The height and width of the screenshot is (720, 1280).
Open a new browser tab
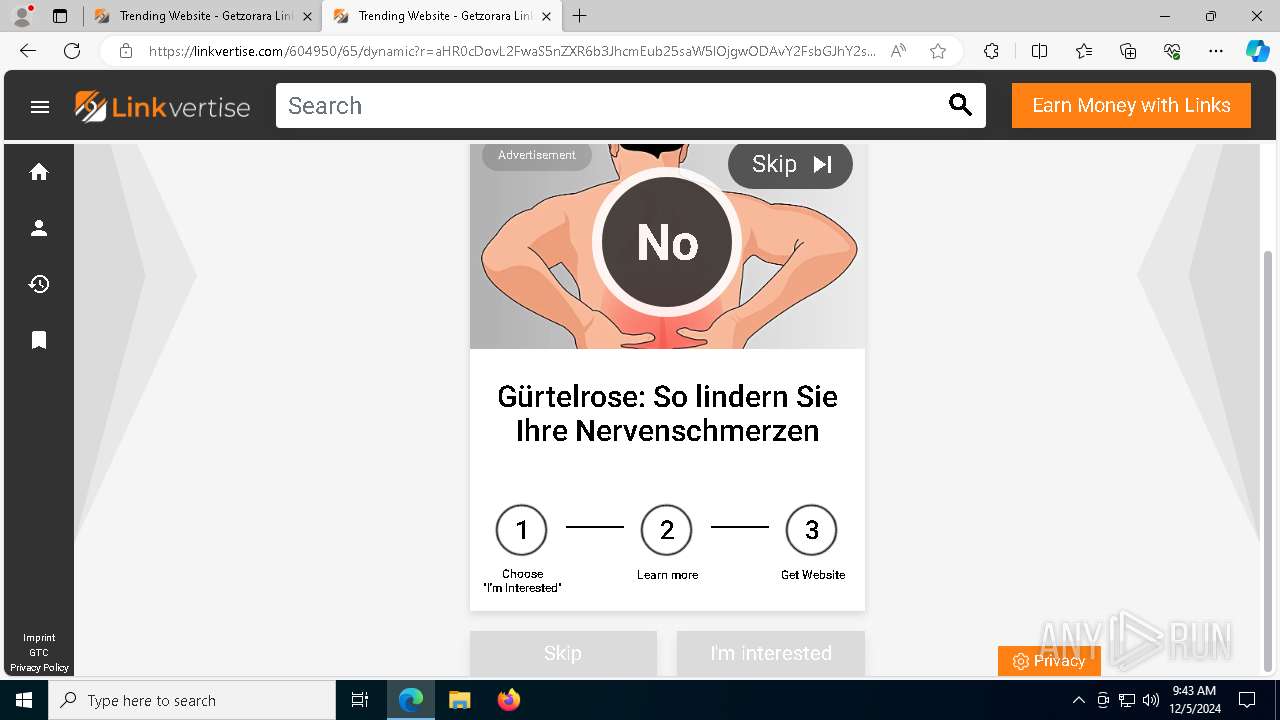tap(580, 16)
